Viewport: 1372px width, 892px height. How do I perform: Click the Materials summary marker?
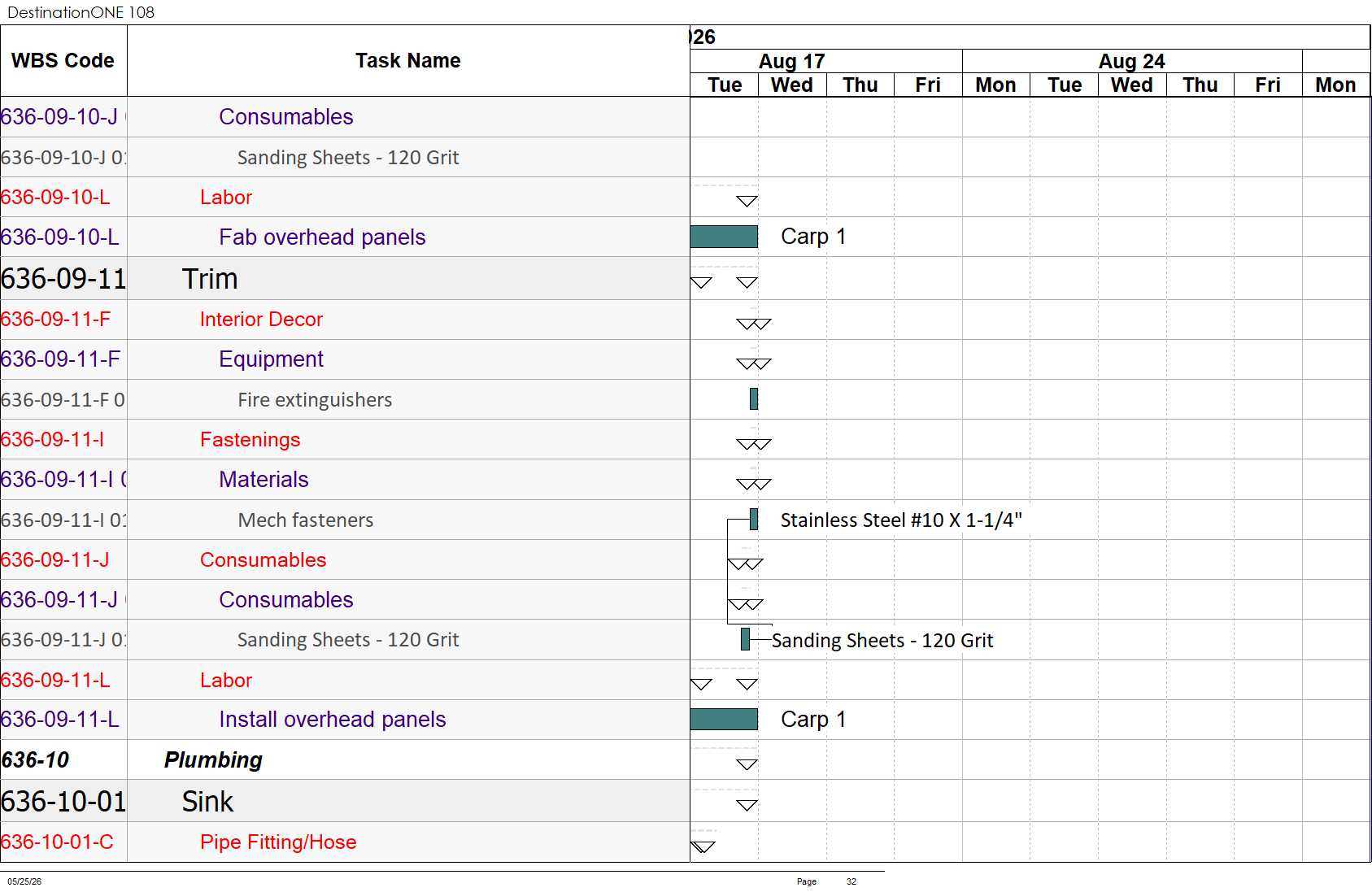[x=753, y=484]
